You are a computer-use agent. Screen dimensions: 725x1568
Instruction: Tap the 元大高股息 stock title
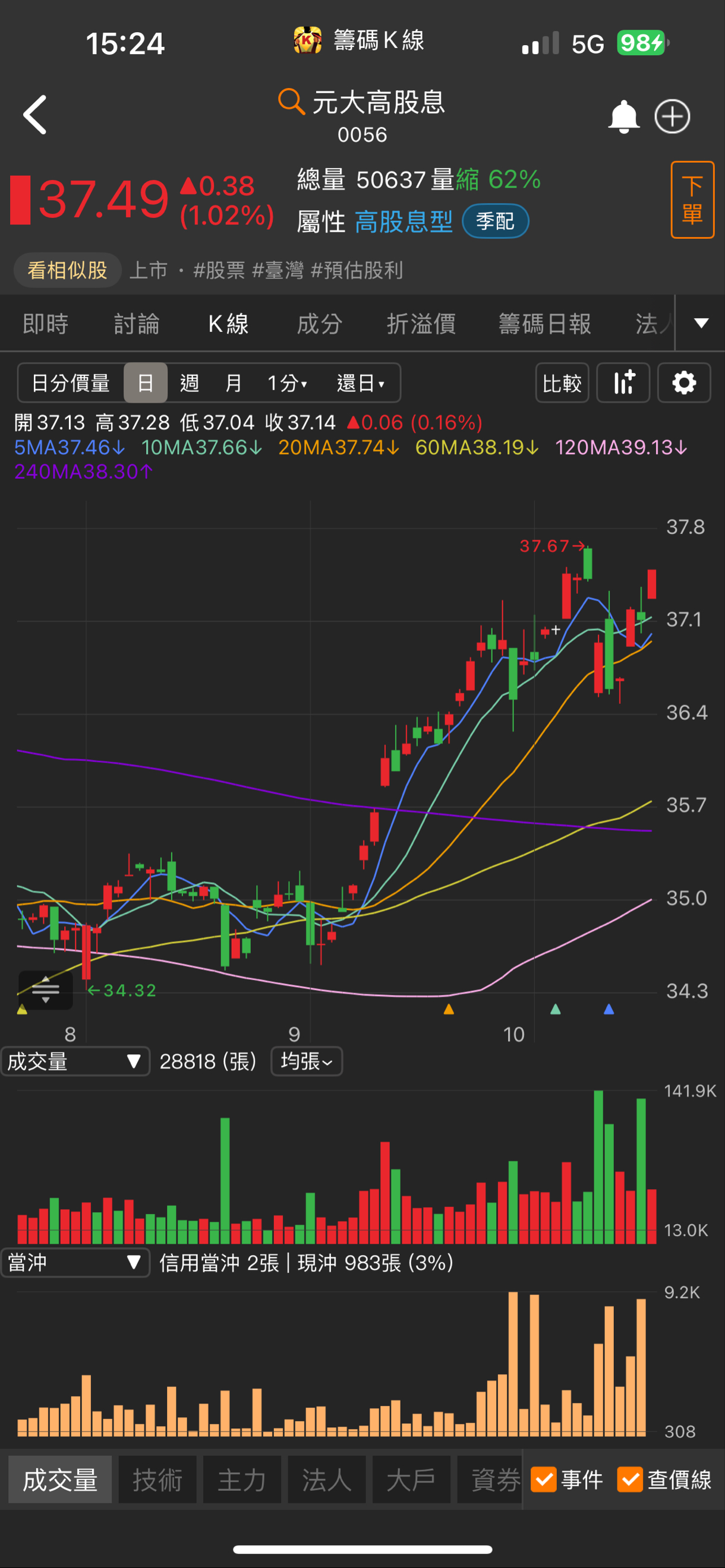[x=379, y=102]
